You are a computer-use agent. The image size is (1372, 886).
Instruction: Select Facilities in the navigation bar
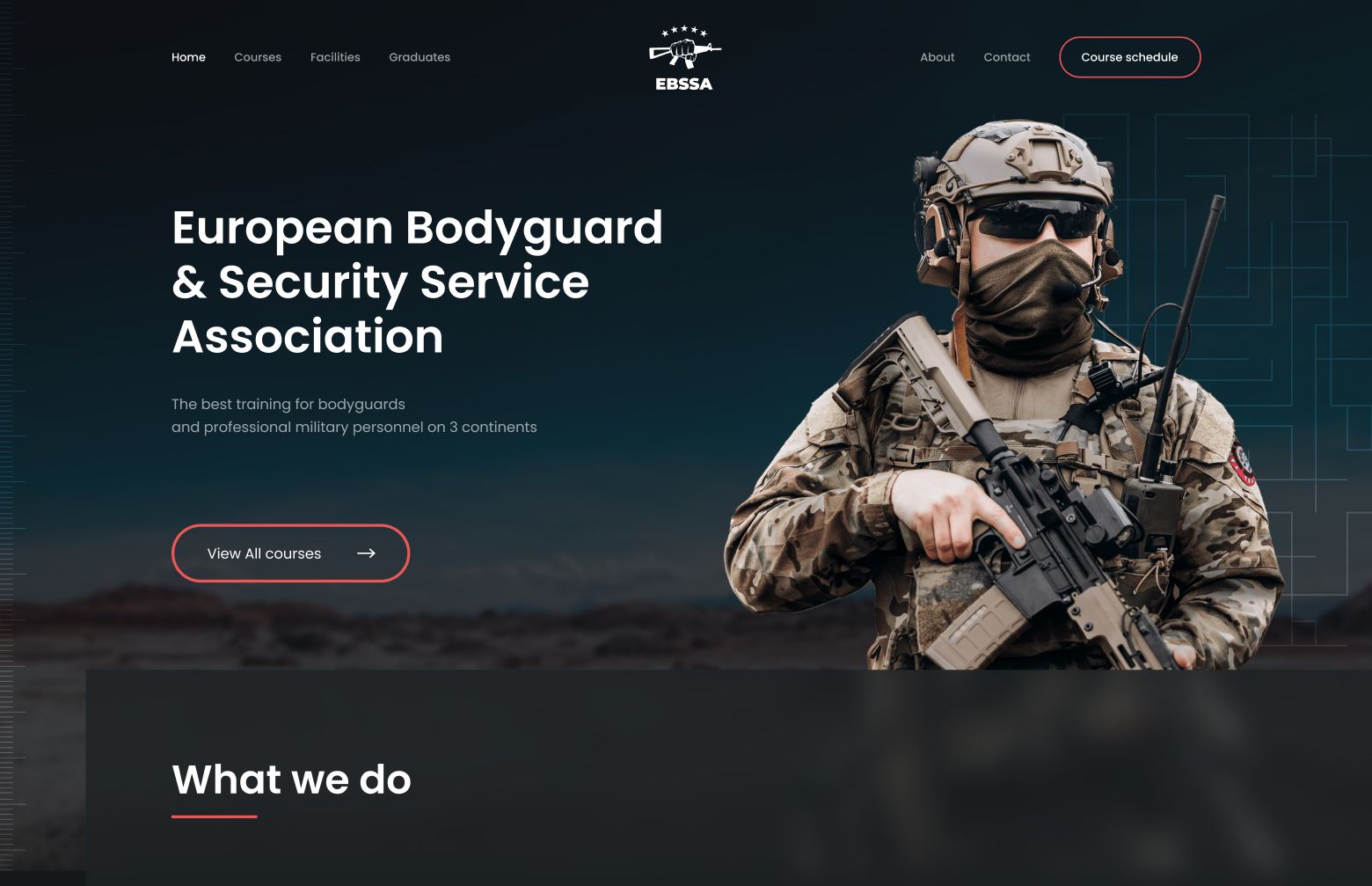click(335, 57)
